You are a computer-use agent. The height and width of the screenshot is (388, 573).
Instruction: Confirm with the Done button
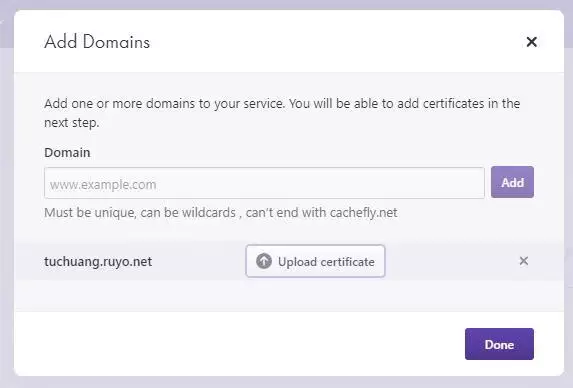point(499,344)
